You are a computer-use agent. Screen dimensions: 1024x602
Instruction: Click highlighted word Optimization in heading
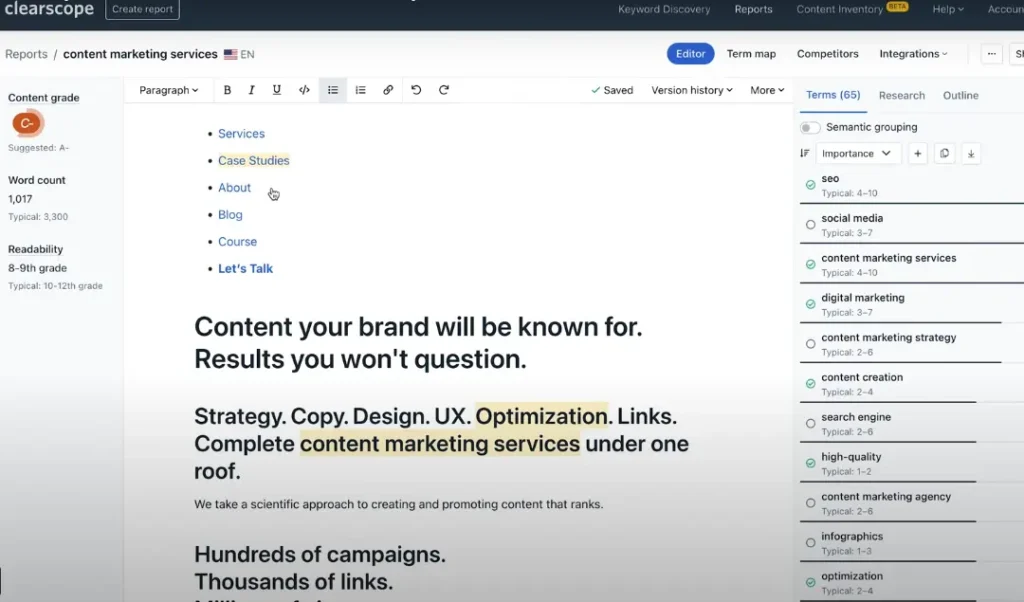click(x=541, y=417)
